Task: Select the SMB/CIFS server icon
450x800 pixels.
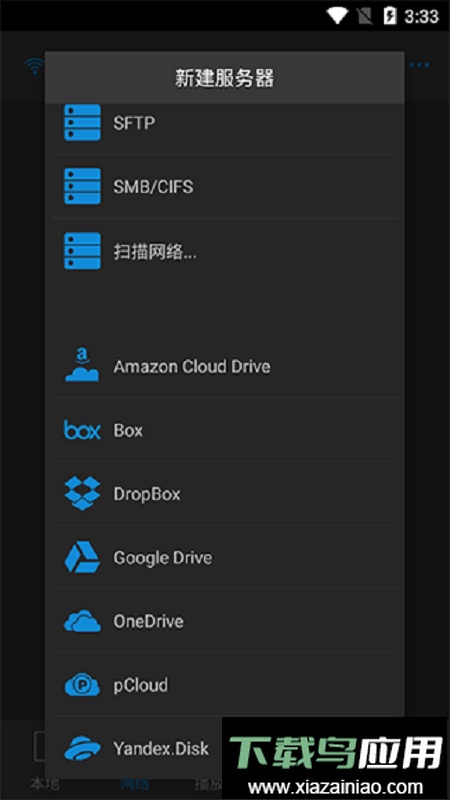Action: click(82, 187)
